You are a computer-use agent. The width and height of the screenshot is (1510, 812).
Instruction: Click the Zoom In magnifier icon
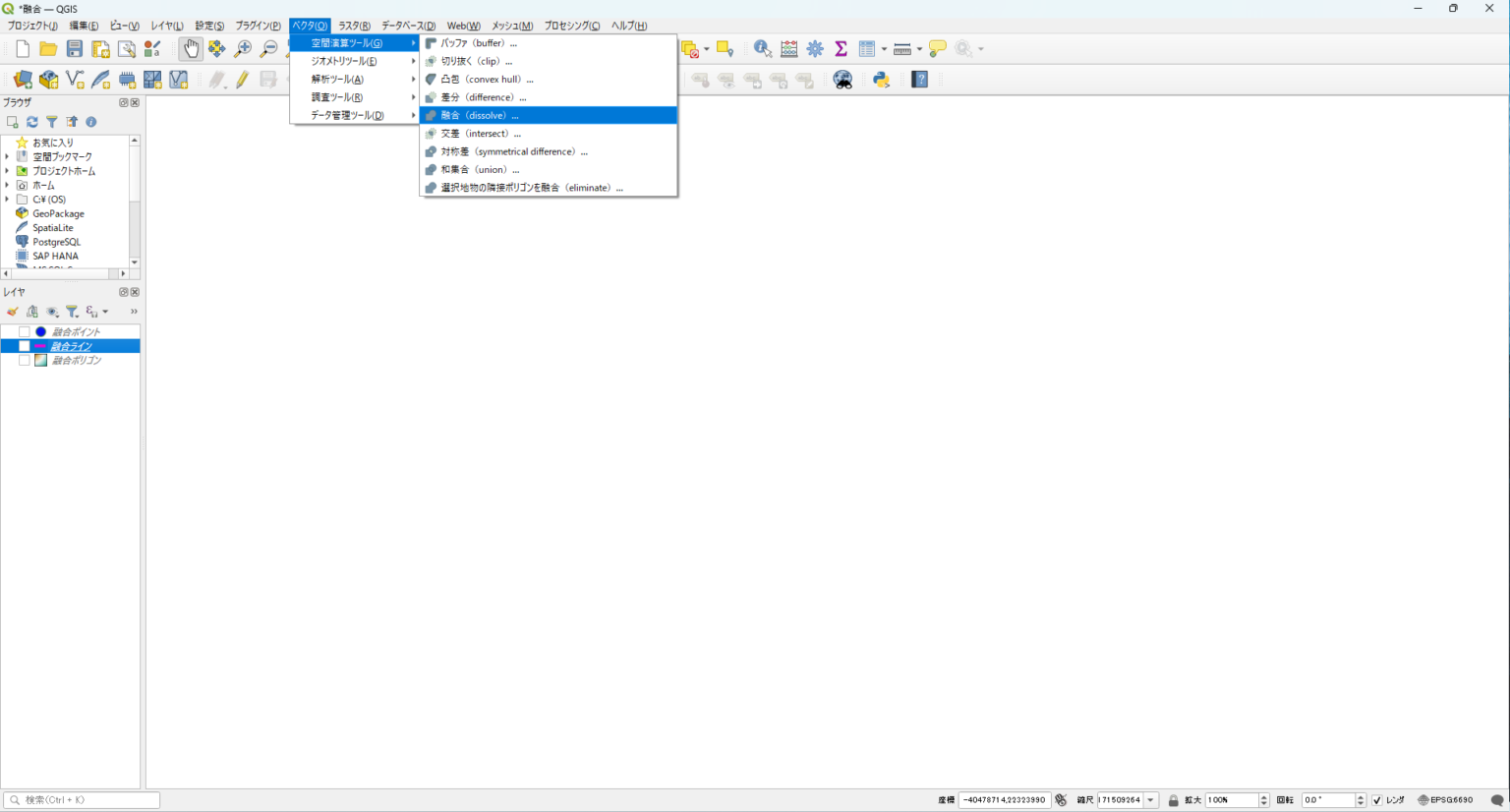[243, 48]
